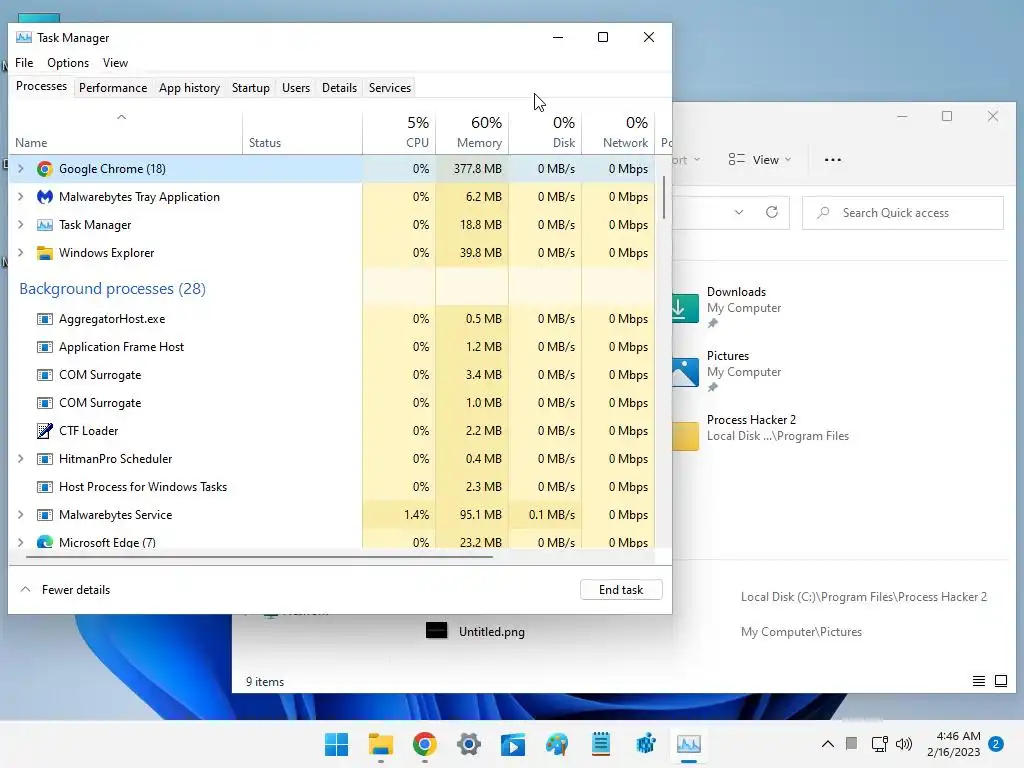Image resolution: width=1024 pixels, height=768 pixels.
Task: Click the CTF Loader icon
Action: coord(44,431)
